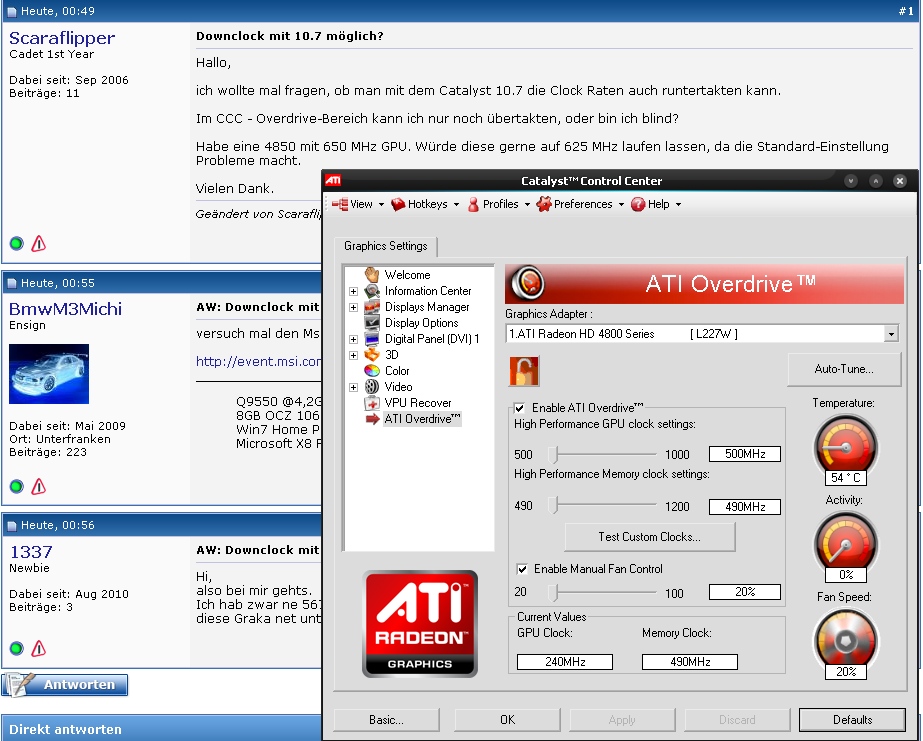This screenshot has height=741, width=923.
Task: Expand the Video tree node
Action: pyautogui.click(x=353, y=387)
